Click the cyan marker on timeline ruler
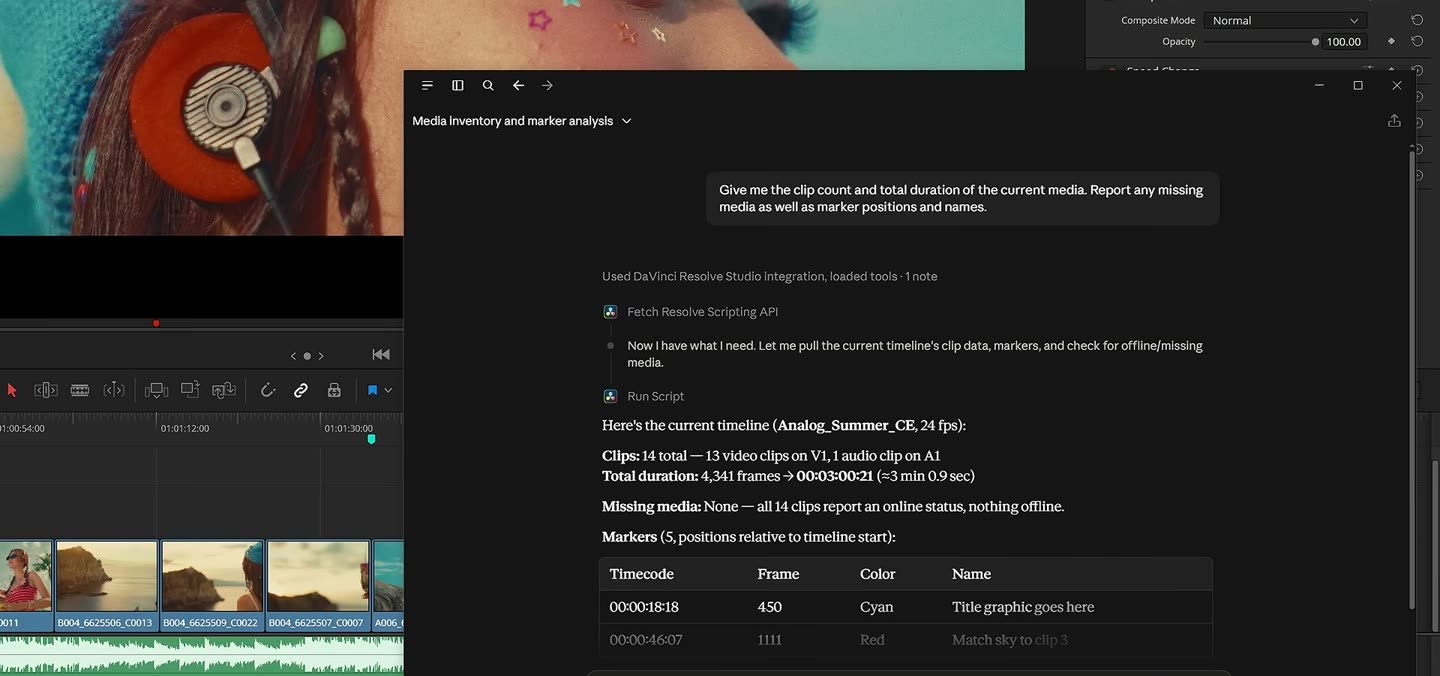The height and width of the screenshot is (676, 1440). tap(371, 439)
